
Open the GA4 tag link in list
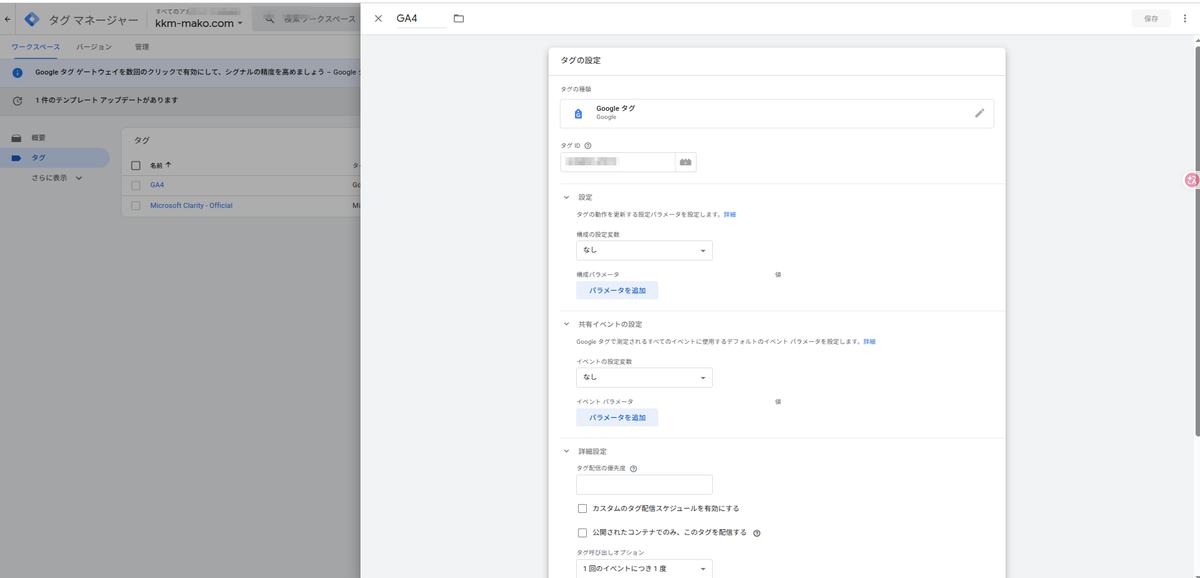pyautogui.click(x=157, y=185)
